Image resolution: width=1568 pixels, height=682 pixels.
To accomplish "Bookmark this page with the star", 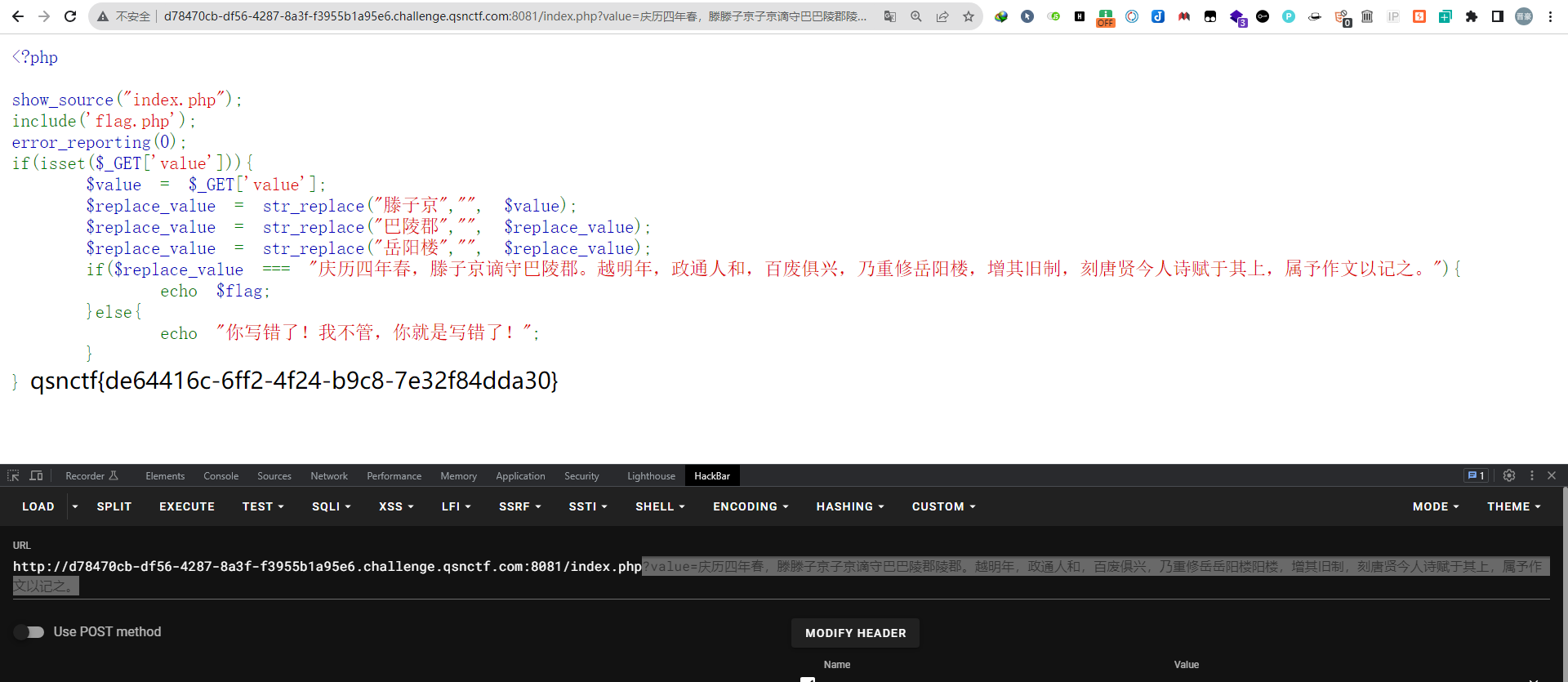I will [969, 16].
